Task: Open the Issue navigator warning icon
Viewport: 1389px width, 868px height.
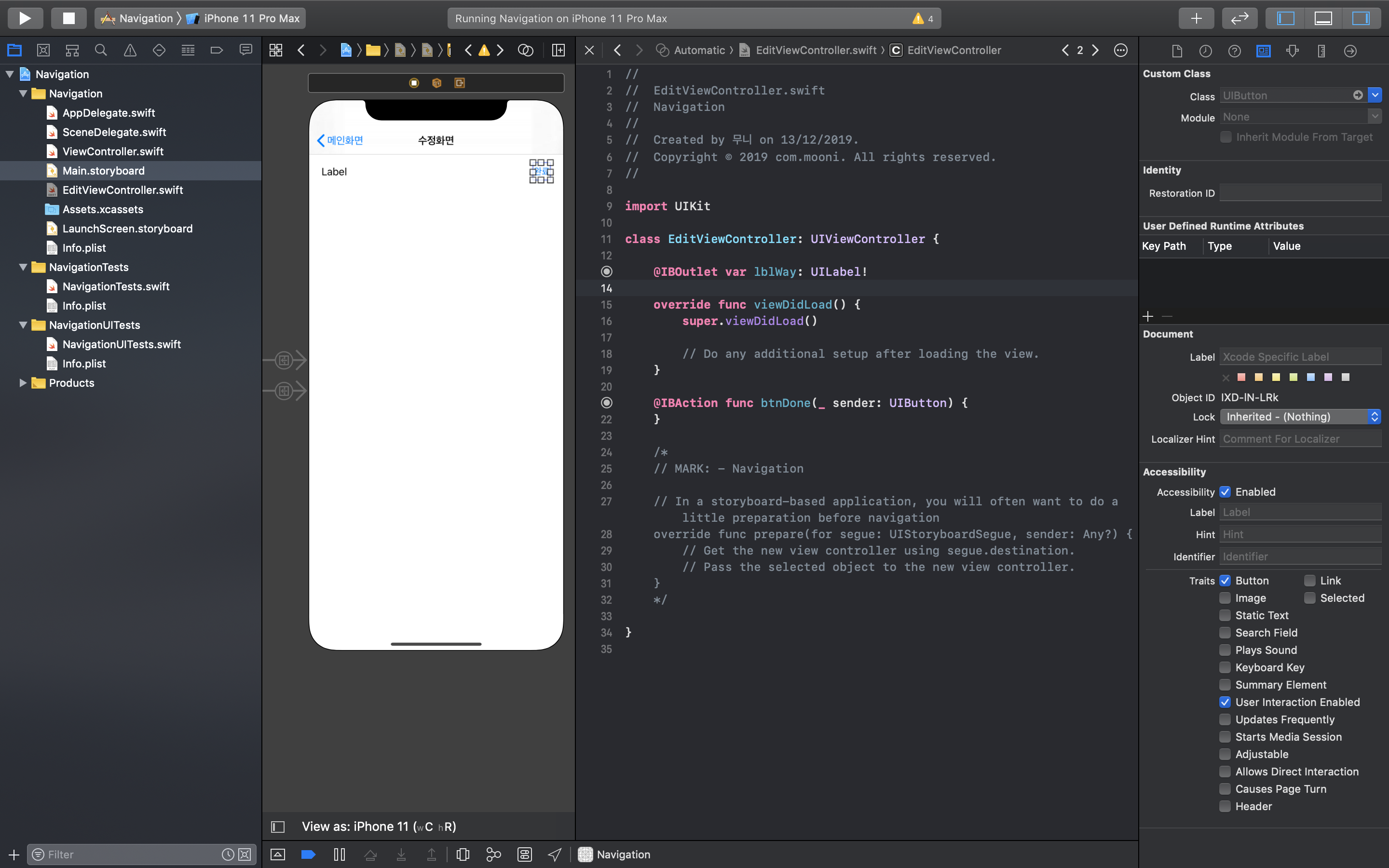Action: (x=130, y=51)
